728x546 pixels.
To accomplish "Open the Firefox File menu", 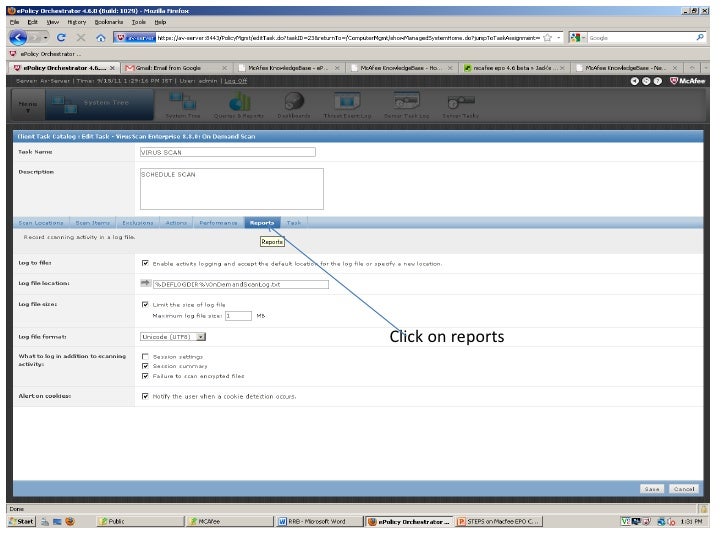I will coord(14,22).
